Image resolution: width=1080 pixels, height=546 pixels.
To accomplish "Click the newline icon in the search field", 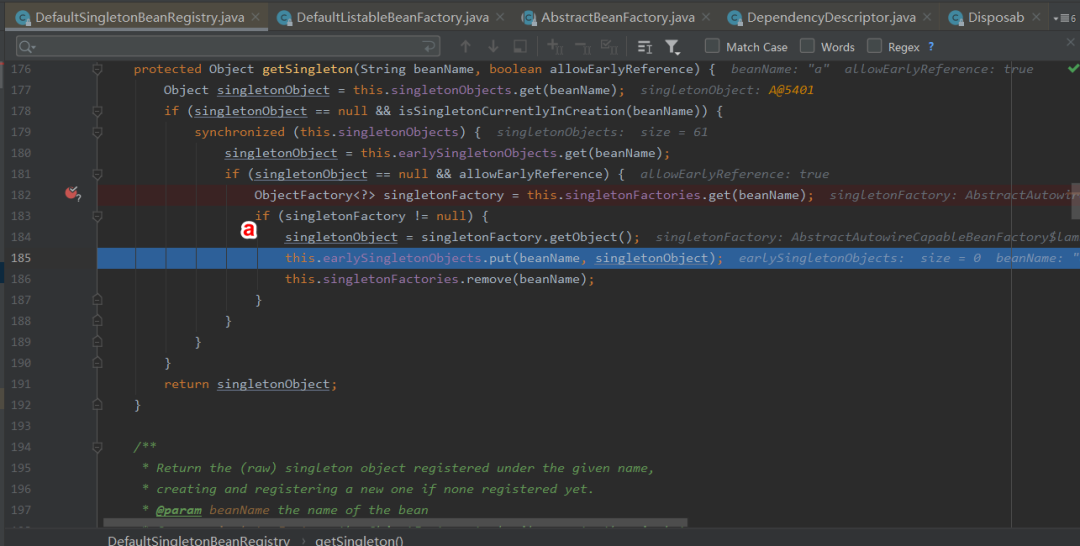I will [429, 47].
